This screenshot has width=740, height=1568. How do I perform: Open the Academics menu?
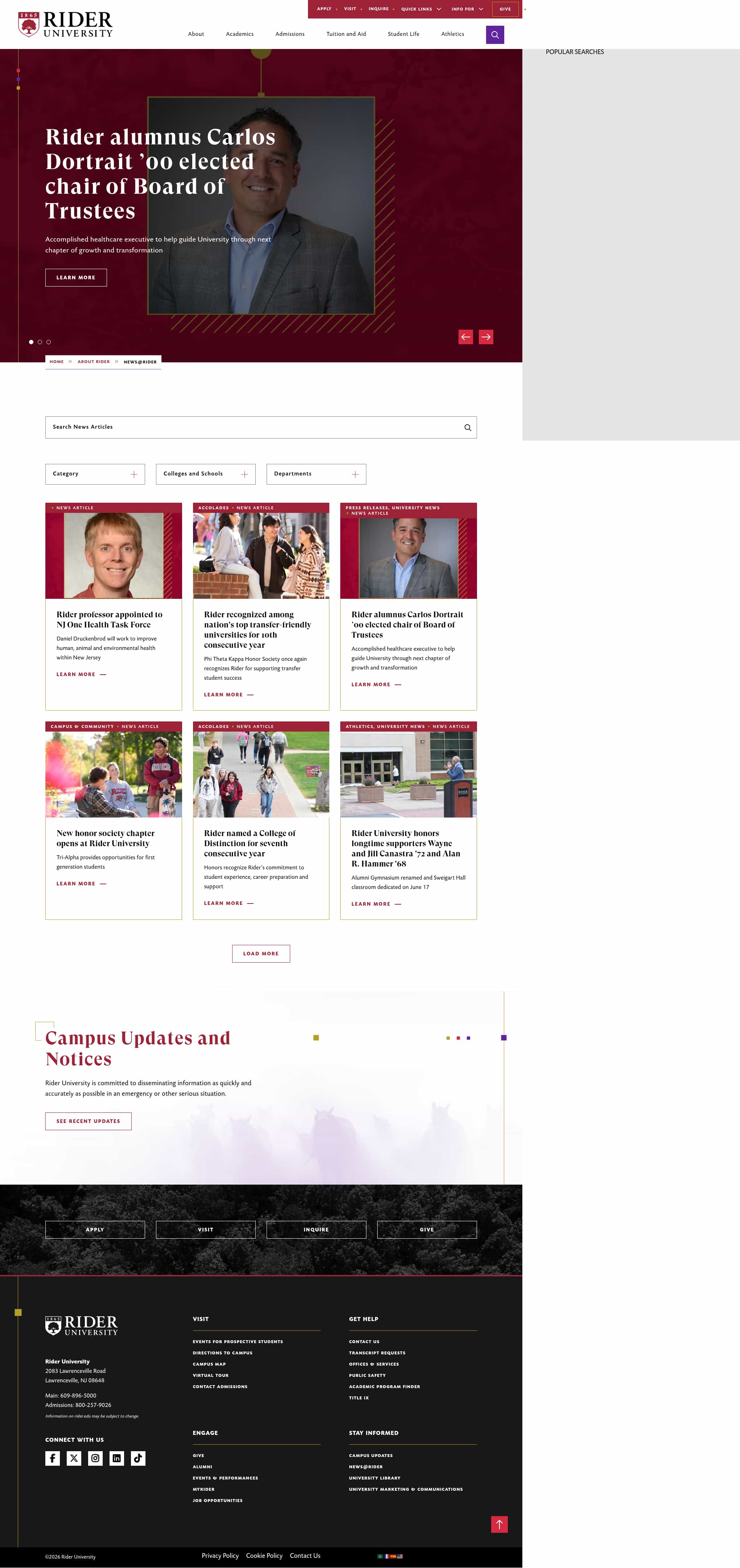pyautogui.click(x=240, y=34)
